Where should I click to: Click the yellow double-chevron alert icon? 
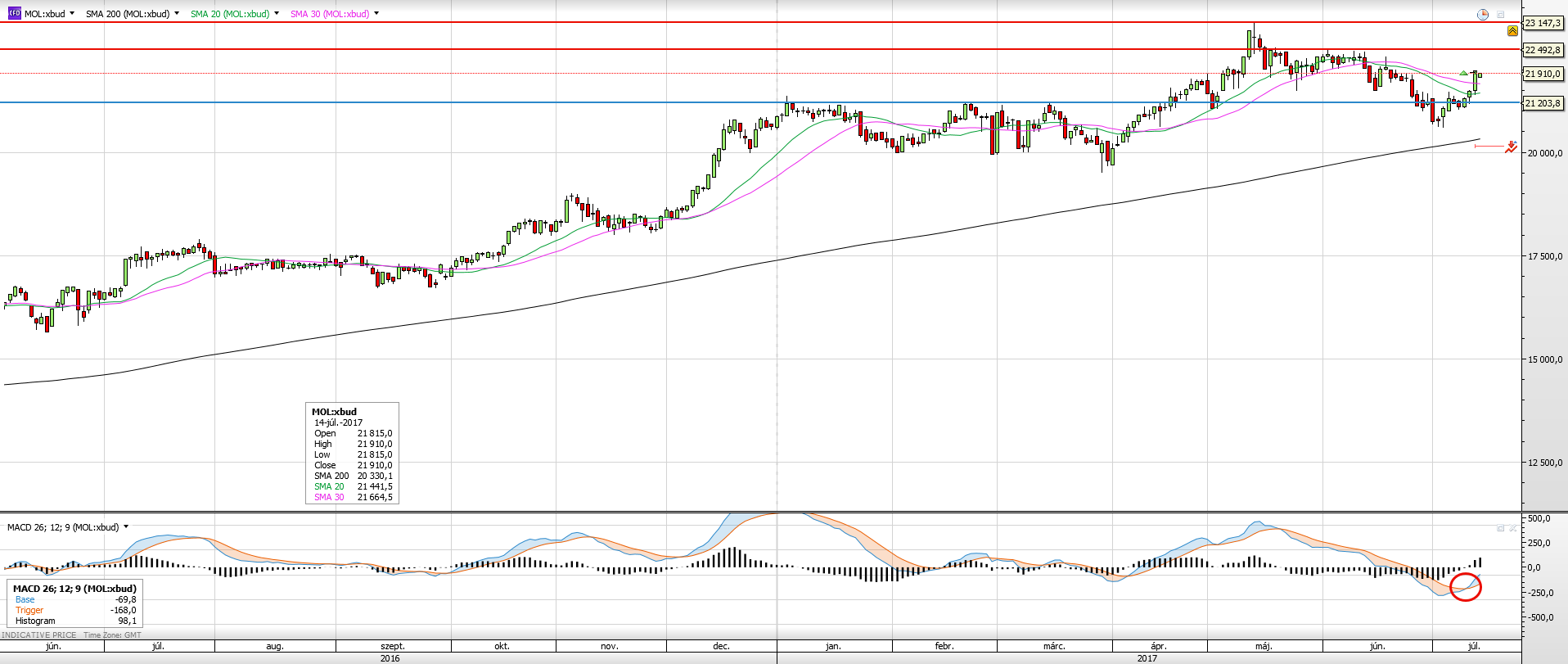coord(1512,30)
